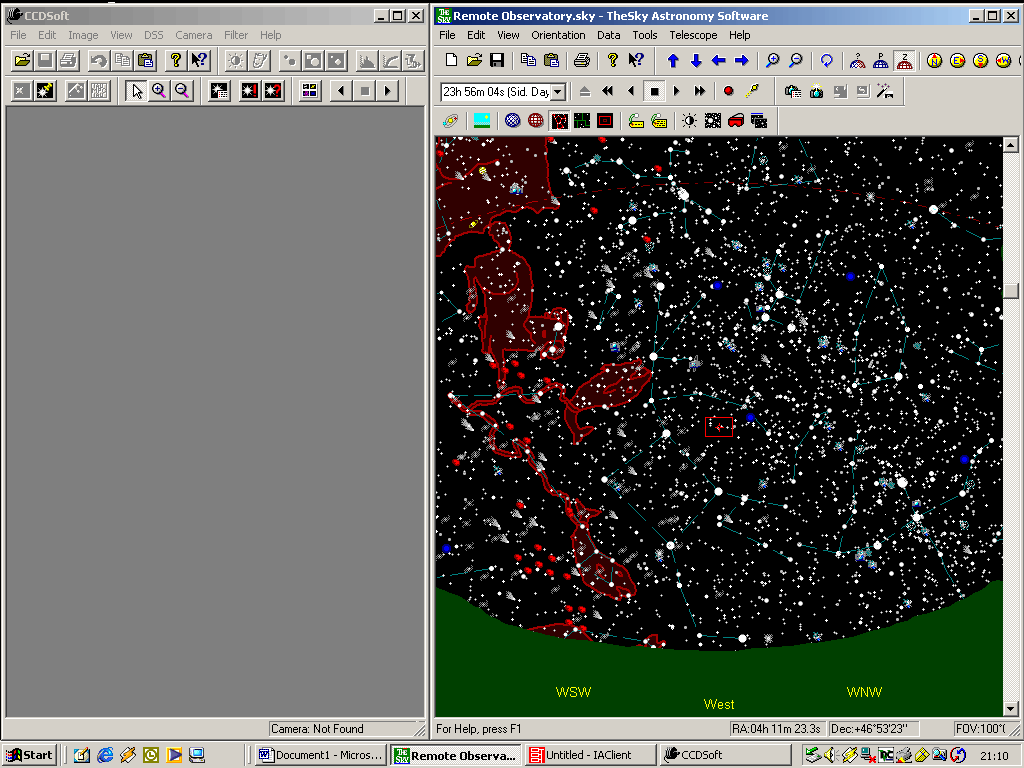Screen dimensions: 1024x768
Task: Toggle blue equatorial grid globe icon
Action: pyautogui.click(x=513, y=121)
